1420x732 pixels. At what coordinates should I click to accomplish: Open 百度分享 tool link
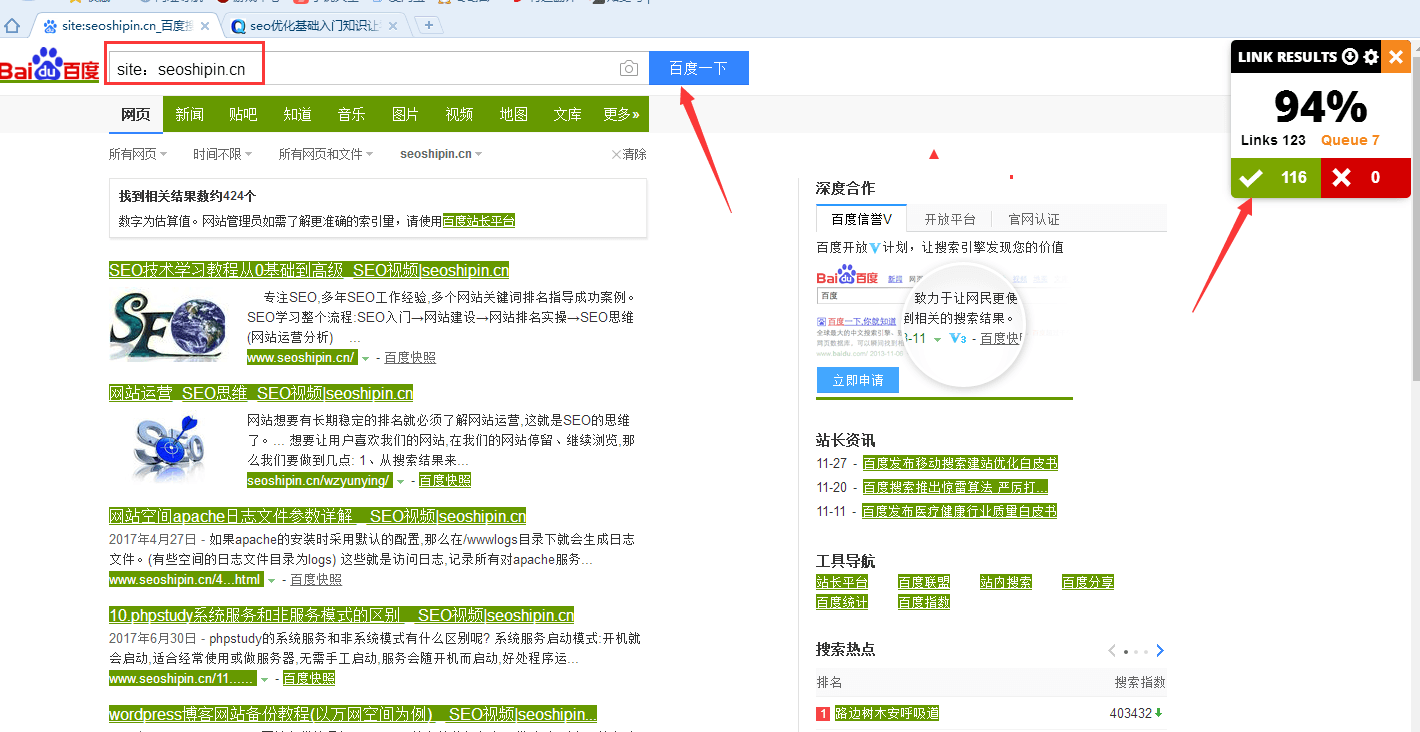point(1088,582)
